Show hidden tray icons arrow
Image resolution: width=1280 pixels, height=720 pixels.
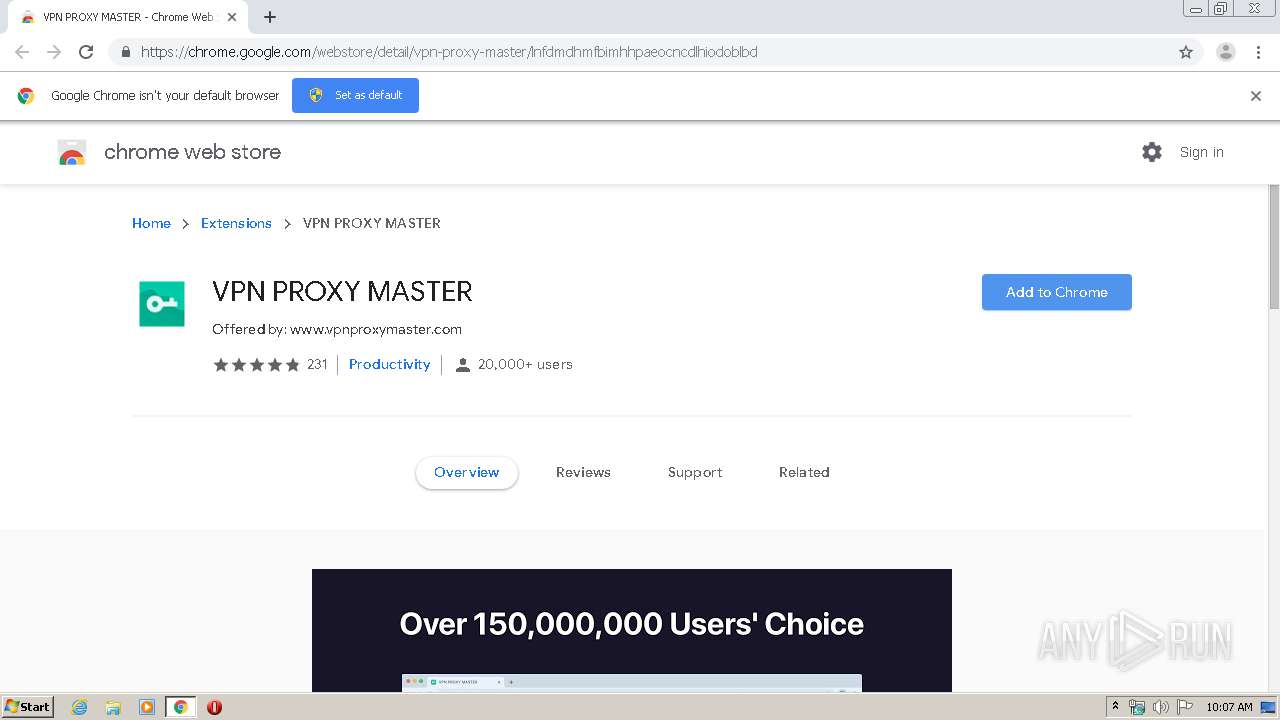click(x=1115, y=706)
